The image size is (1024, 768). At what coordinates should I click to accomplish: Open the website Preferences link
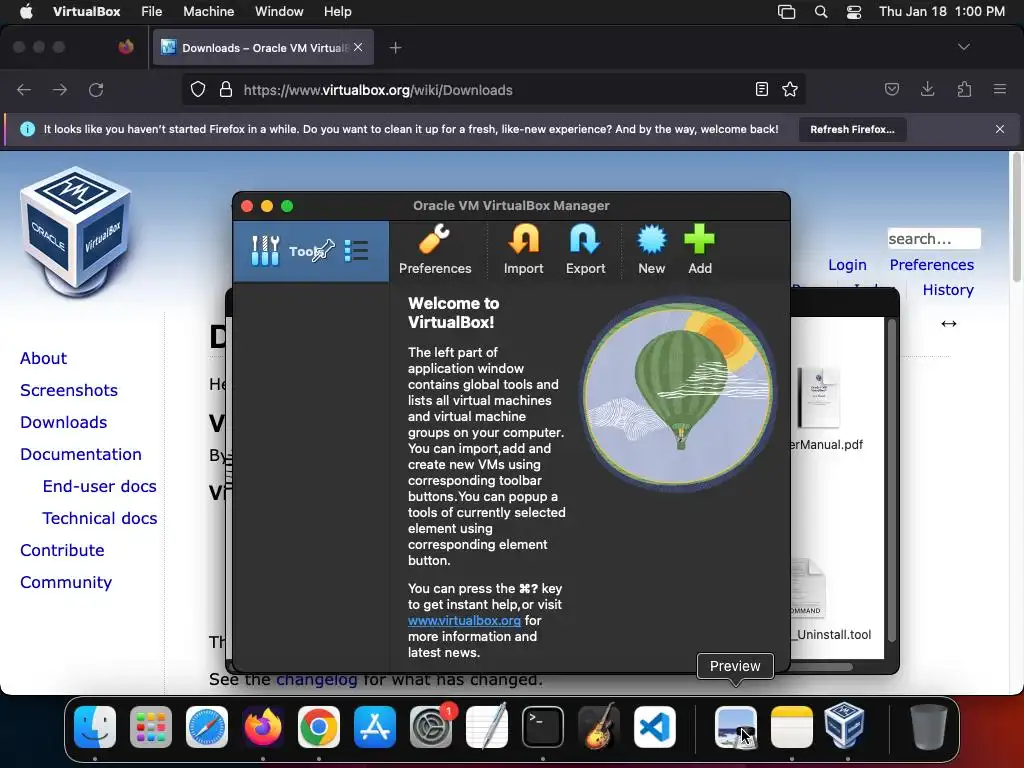point(931,264)
